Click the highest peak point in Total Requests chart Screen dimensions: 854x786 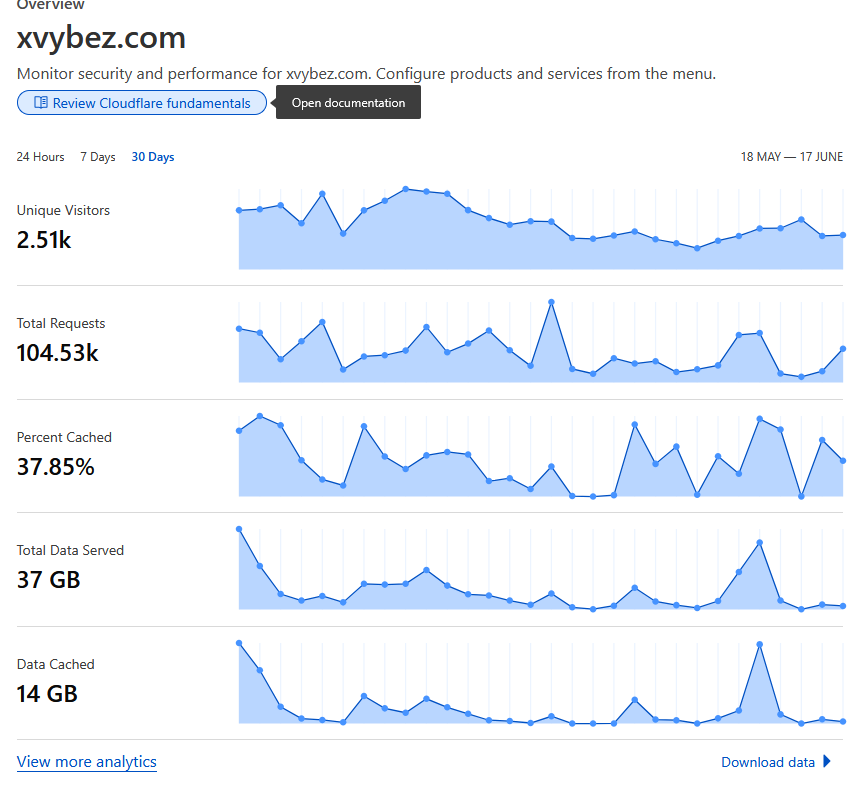[x=551, y=302]
